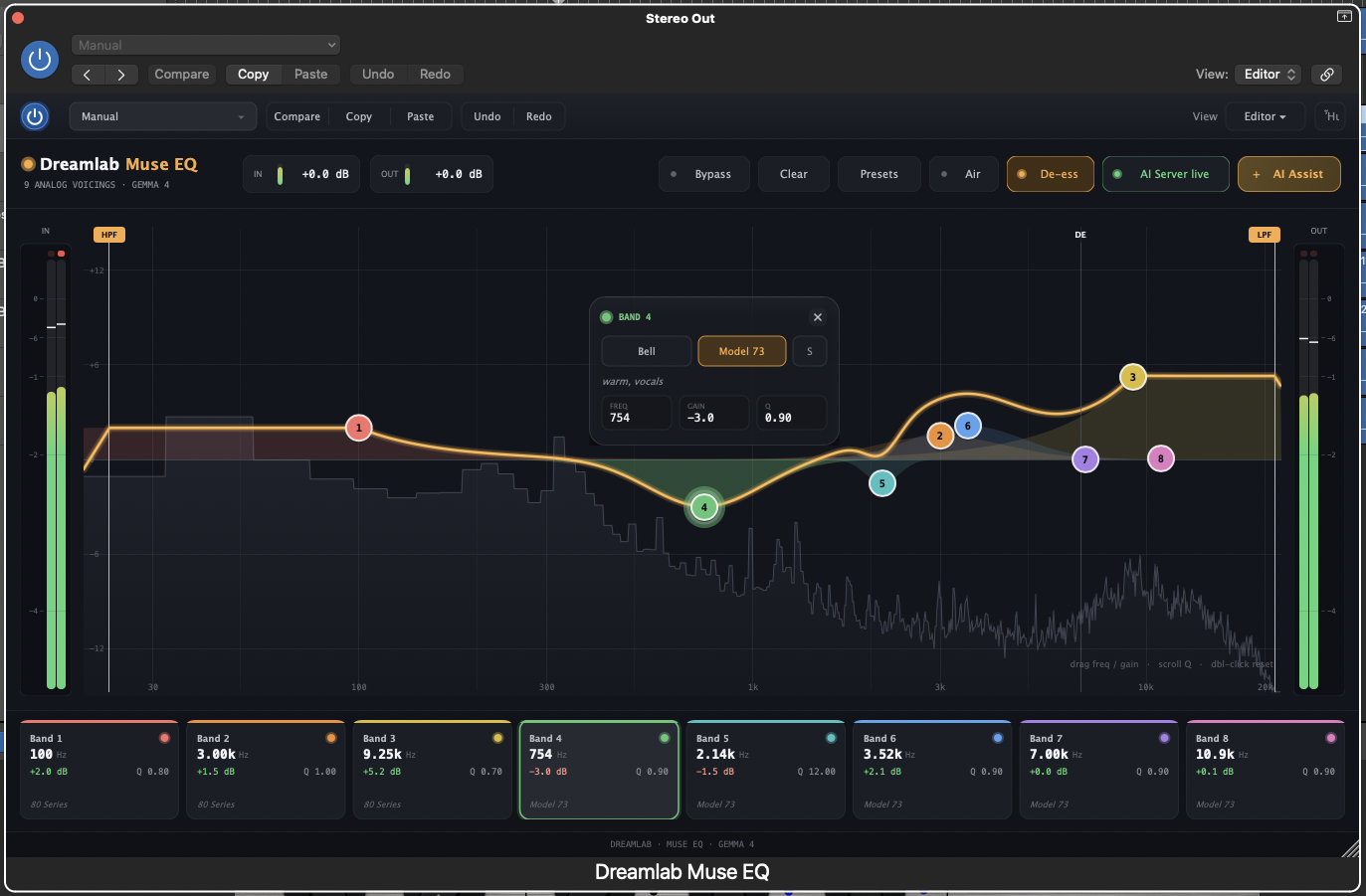
Task: Toggle the Bypass button
Action: [703, 174]
